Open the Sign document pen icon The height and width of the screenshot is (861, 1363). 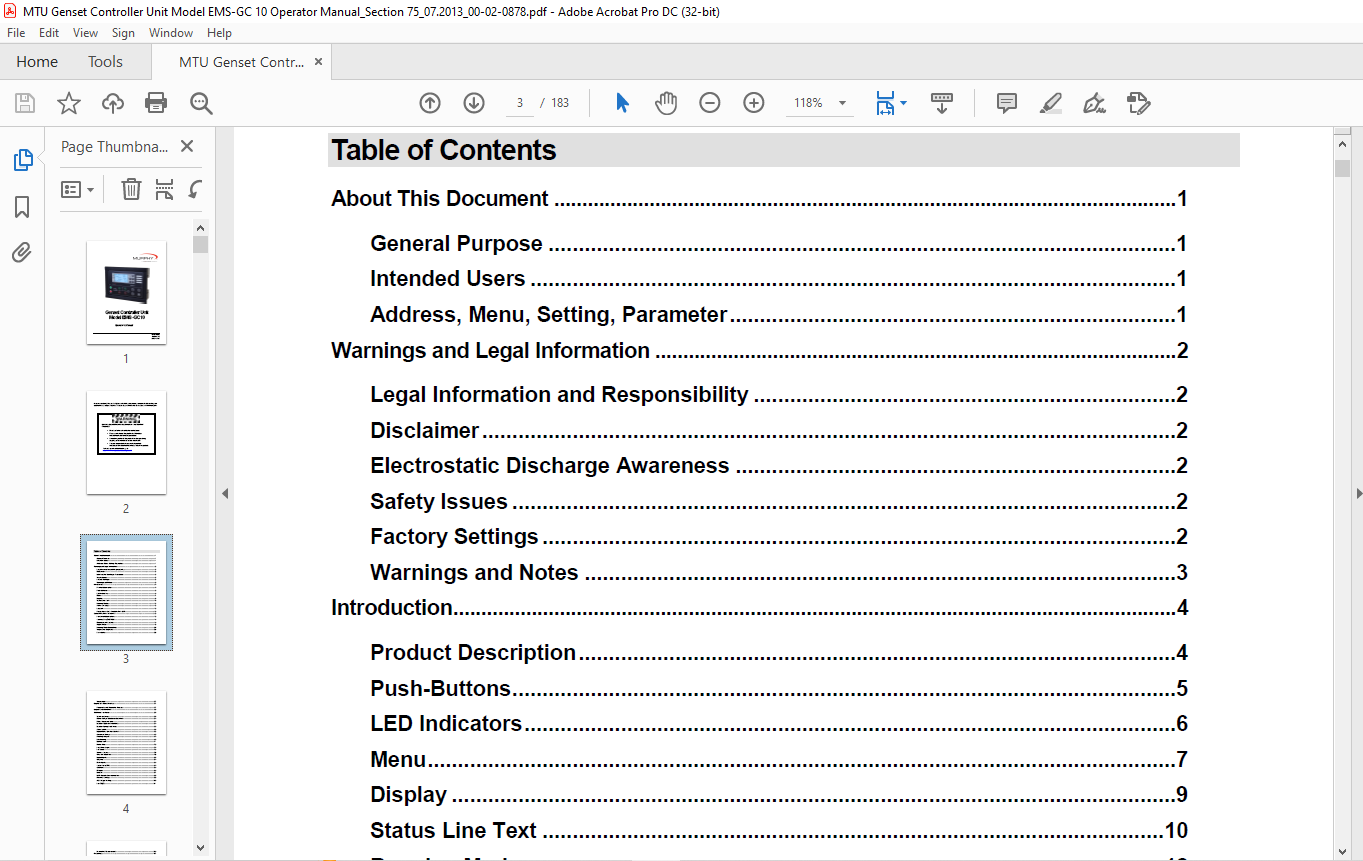pyautogui.click(x=1095, y=103)
